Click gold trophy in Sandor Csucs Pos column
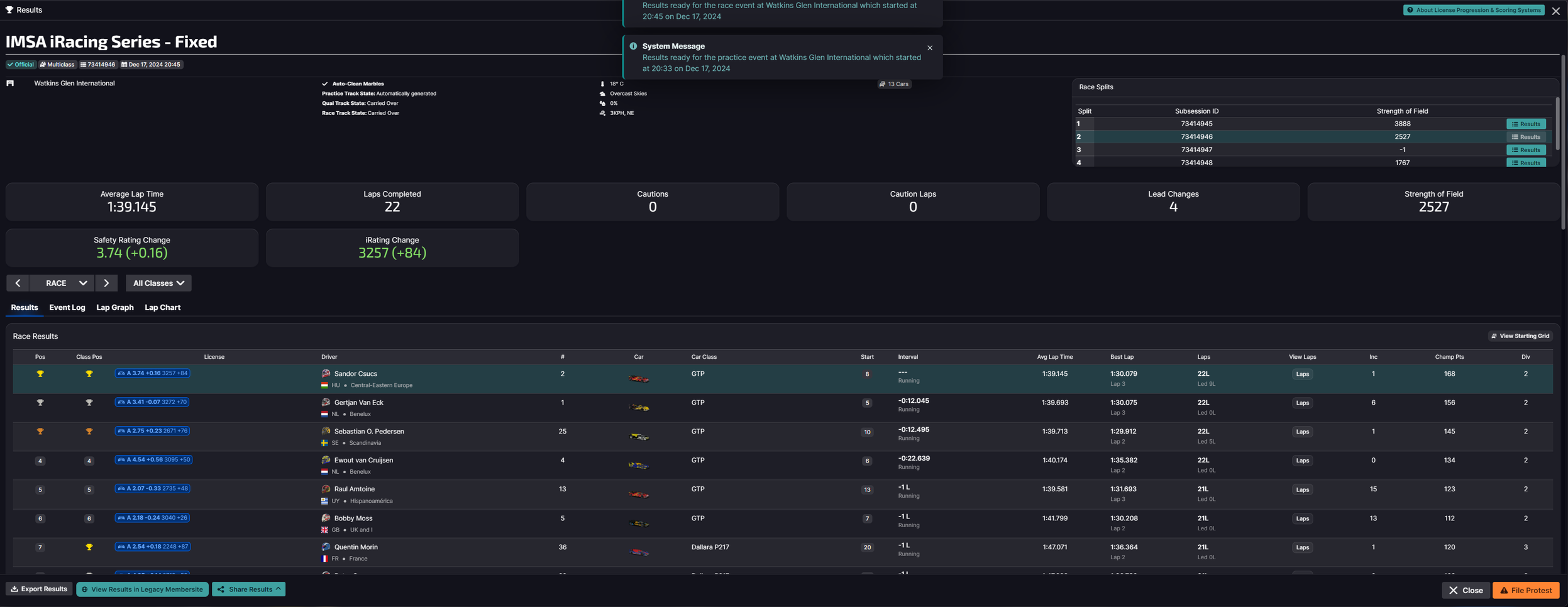The height and width of the screenshot is (607, 1568). tap(40, 374)
